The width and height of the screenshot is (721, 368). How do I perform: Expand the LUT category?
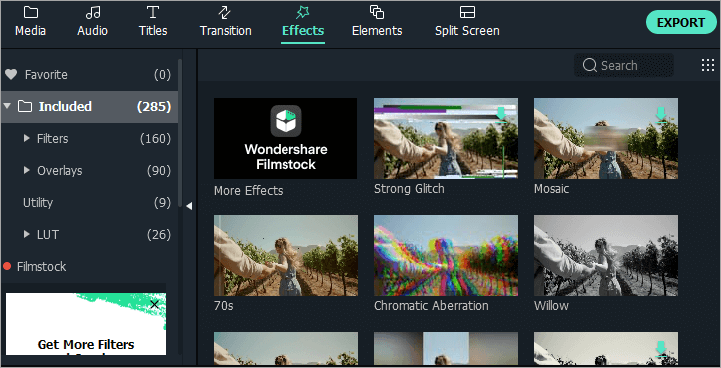coord(26,234)
